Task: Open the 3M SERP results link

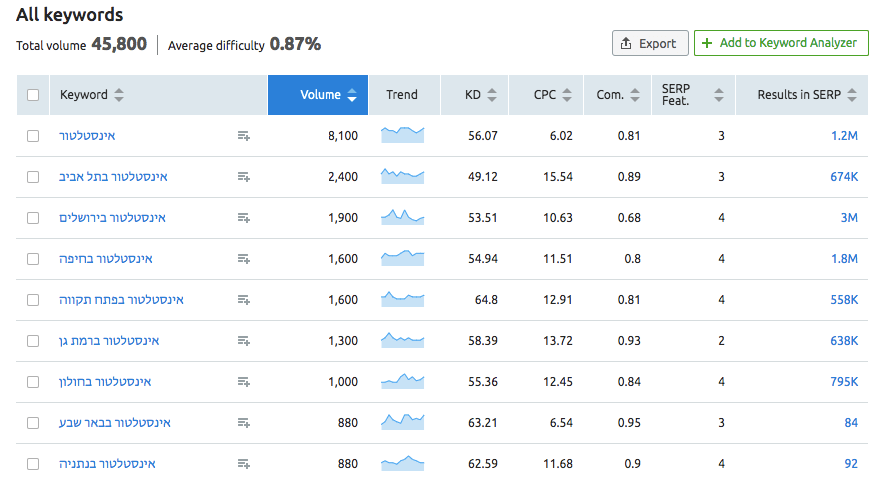Action: [849, 218]
